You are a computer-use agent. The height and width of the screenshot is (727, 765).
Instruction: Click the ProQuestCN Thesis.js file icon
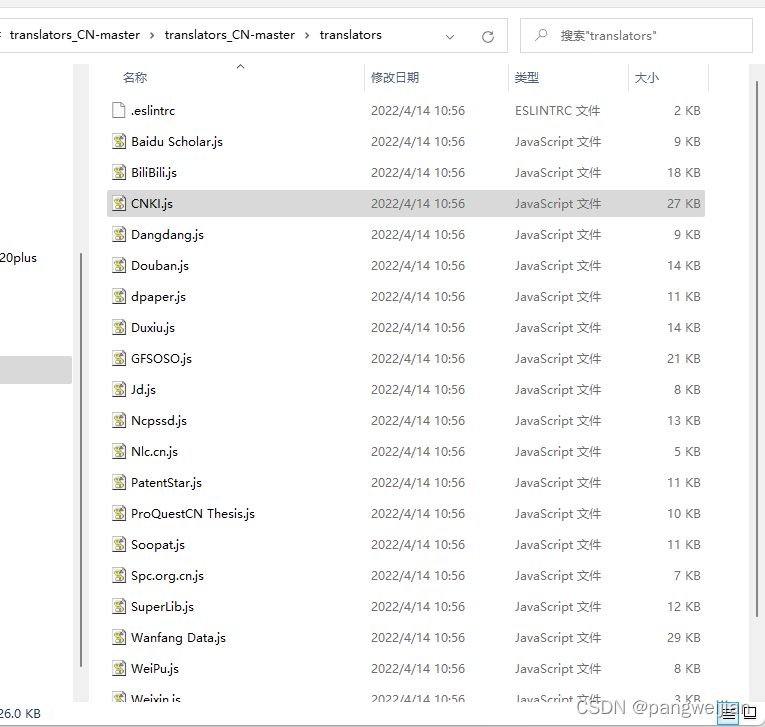coord(119,513)
